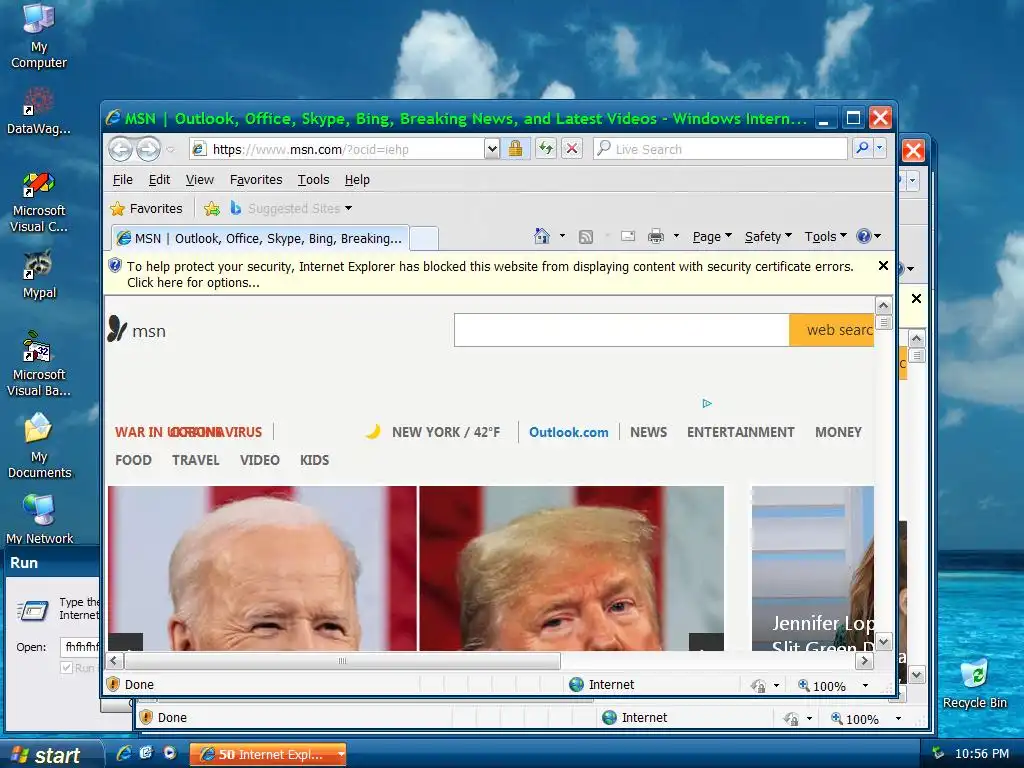Select the Mypal desktop shortcut

39,274
